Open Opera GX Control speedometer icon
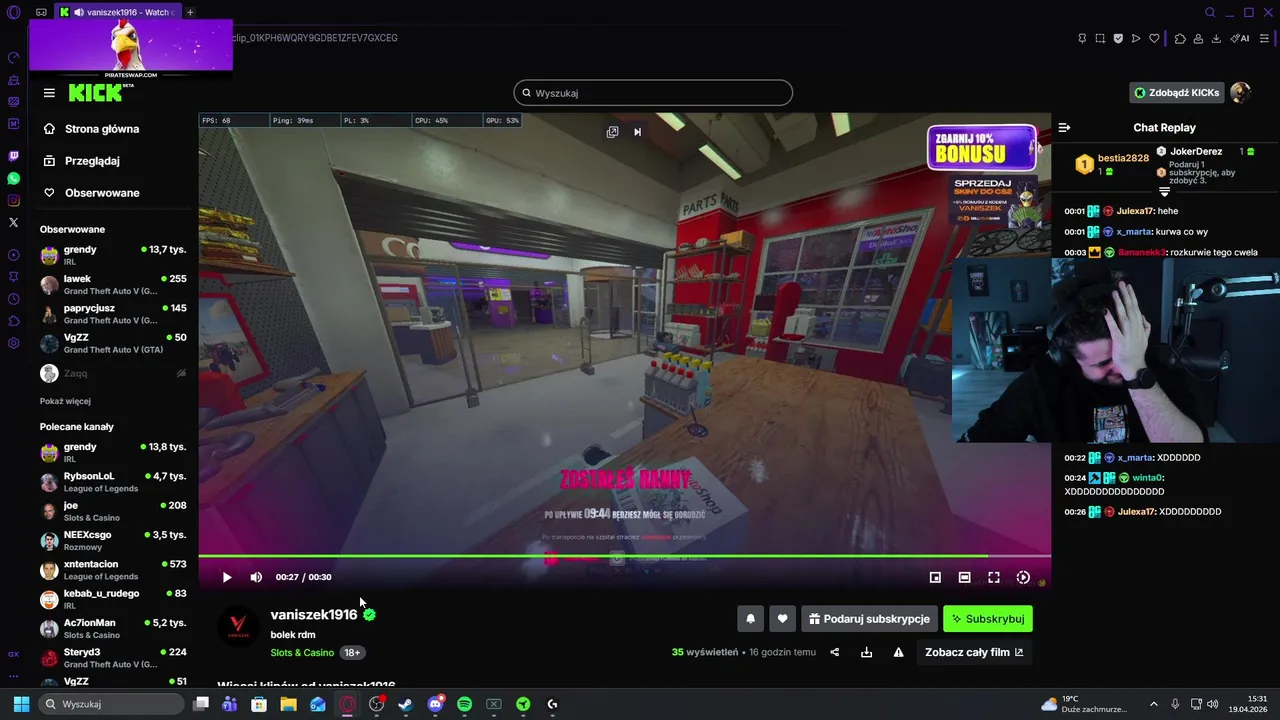1280x720 pixels. tap(13, 57)
